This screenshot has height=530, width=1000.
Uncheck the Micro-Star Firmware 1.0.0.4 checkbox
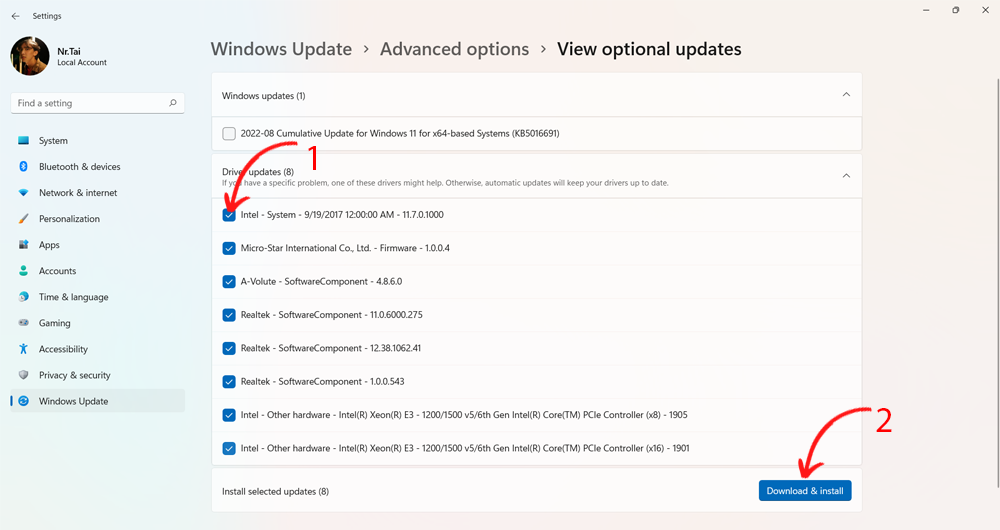pyautogui.click(x=229, y=248)
